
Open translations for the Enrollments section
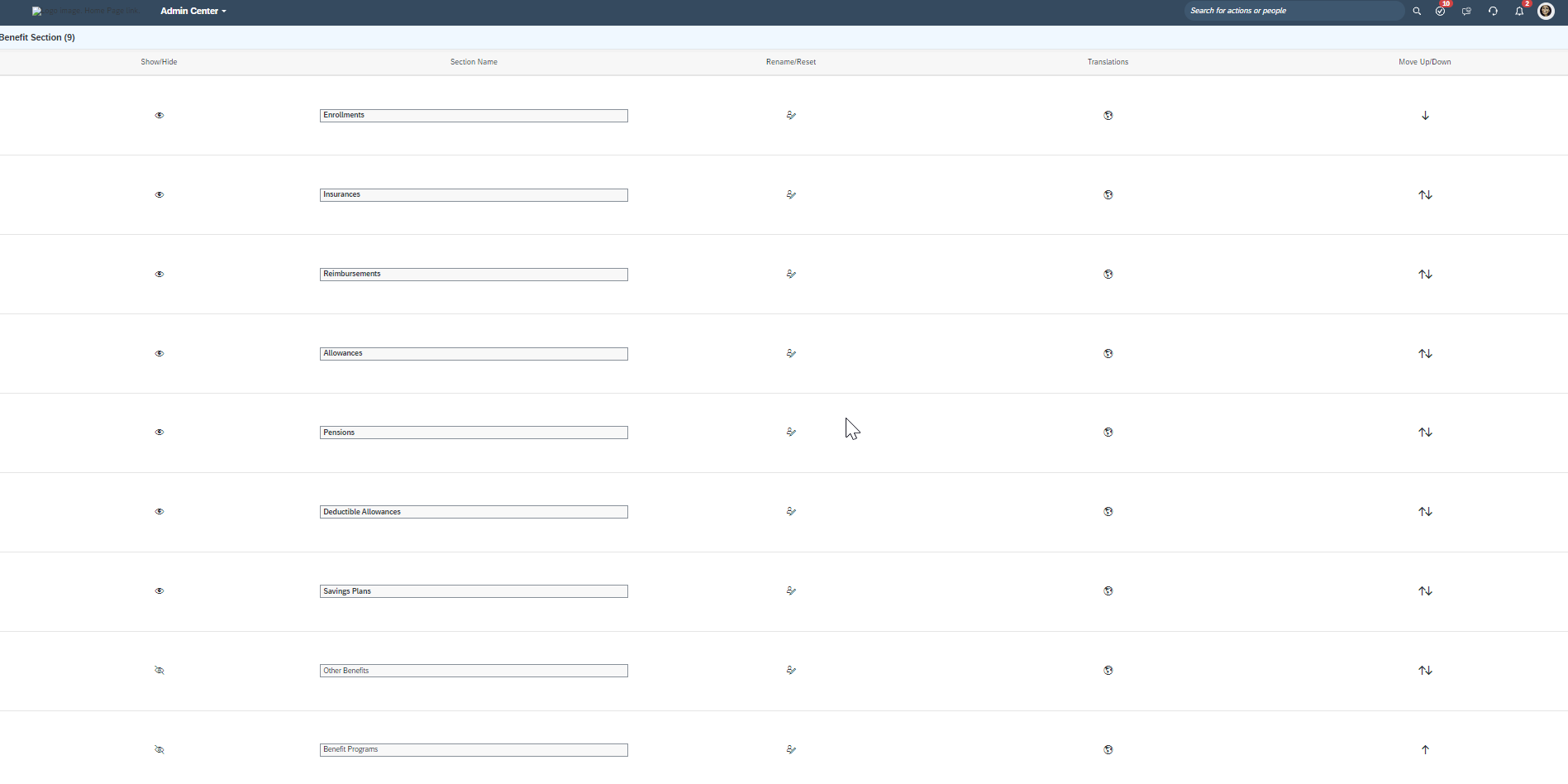pyautogui.click(x=1108, y=116)
